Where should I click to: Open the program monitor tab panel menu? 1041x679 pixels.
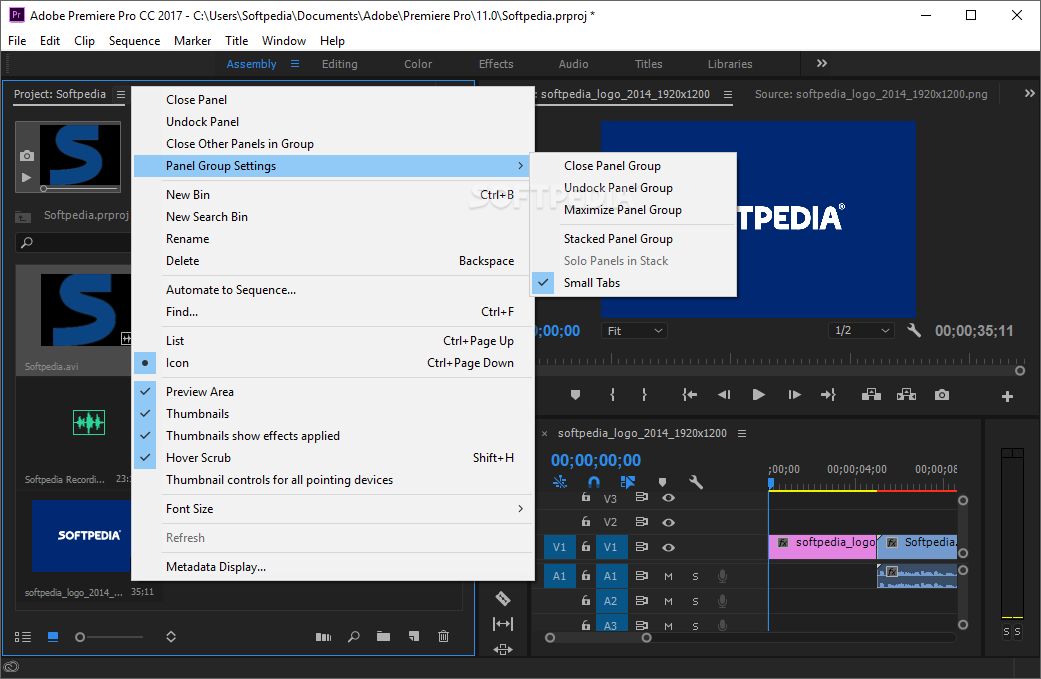pyautogui.click(x=728, y=94)
